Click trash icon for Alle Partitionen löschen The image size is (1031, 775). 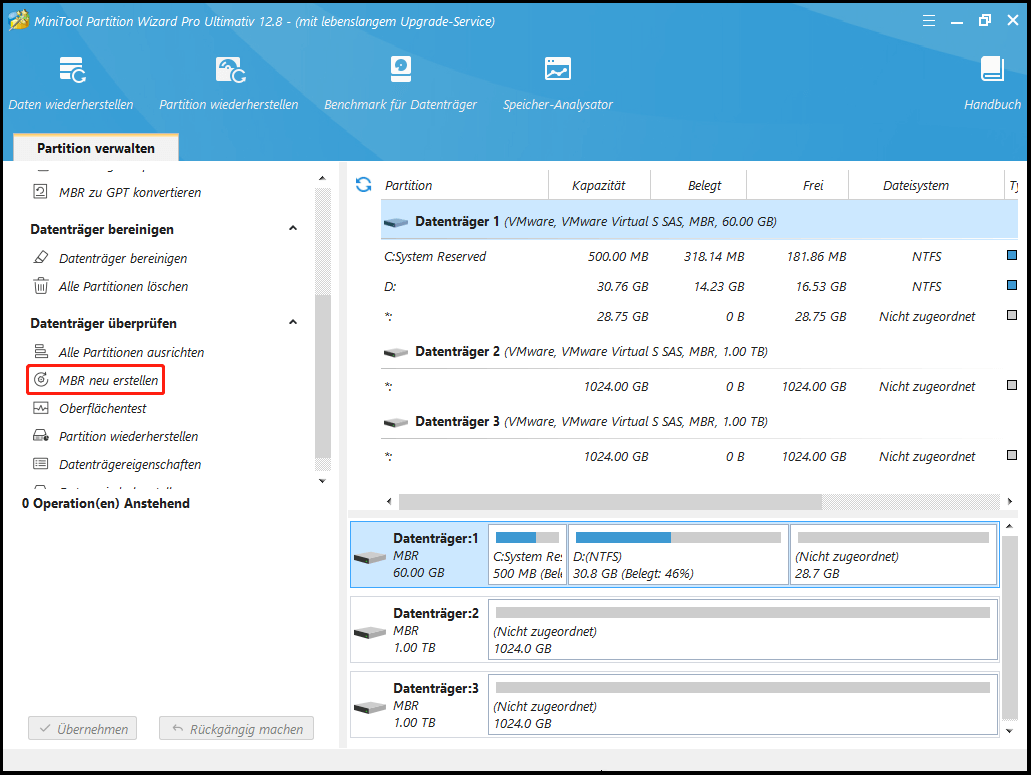coord(41,286)
